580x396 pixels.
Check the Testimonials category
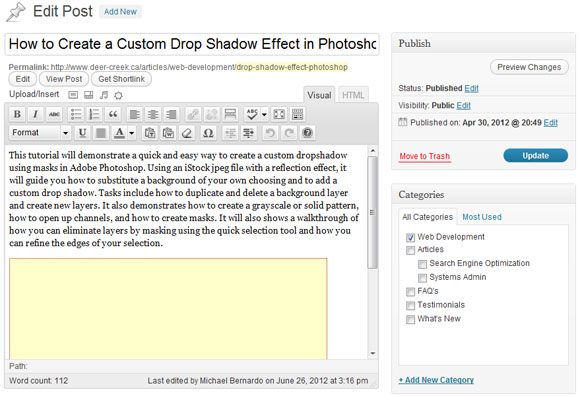411,305
